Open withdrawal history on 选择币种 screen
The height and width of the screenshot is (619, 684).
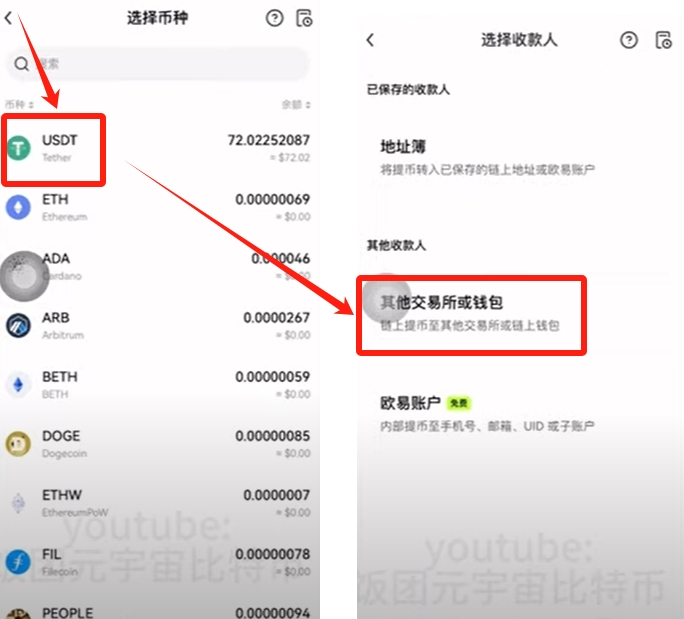point(304,18)
